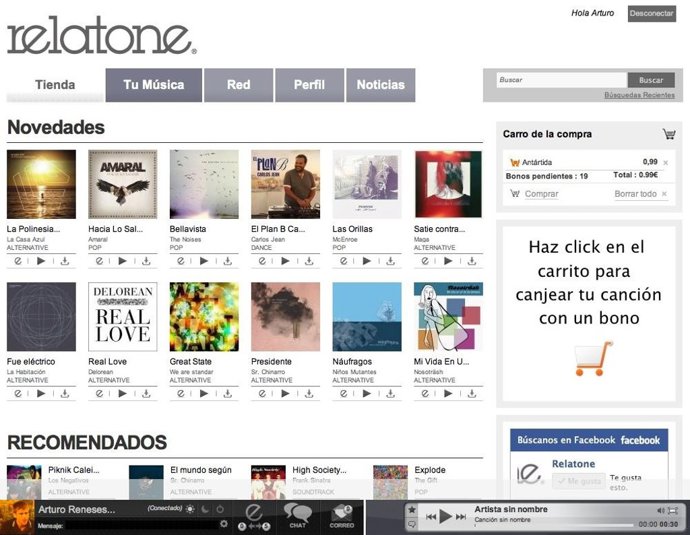Set status to away with moon icon

coord(205,509)
